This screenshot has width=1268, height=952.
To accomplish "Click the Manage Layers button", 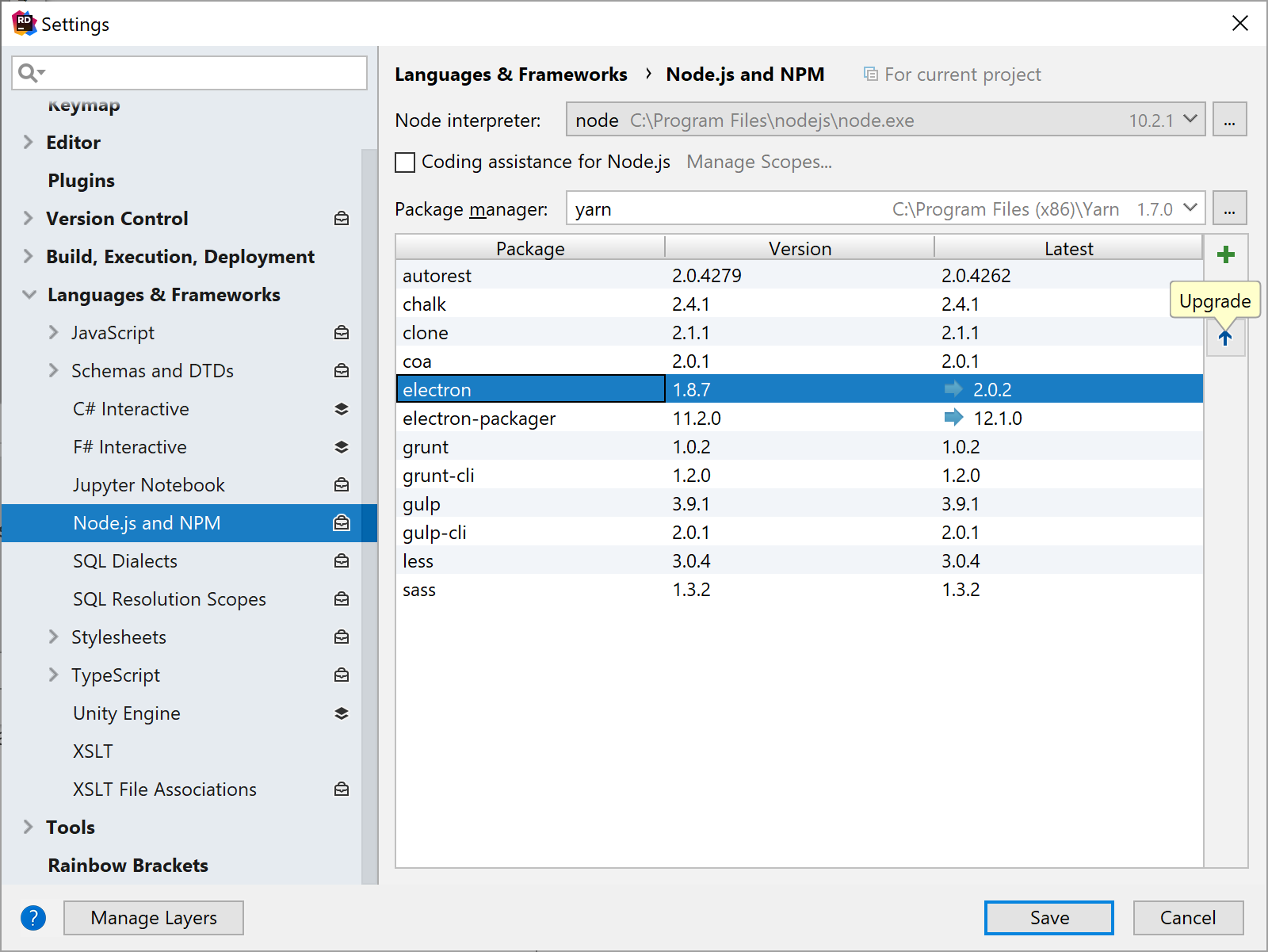I will 154,918.
